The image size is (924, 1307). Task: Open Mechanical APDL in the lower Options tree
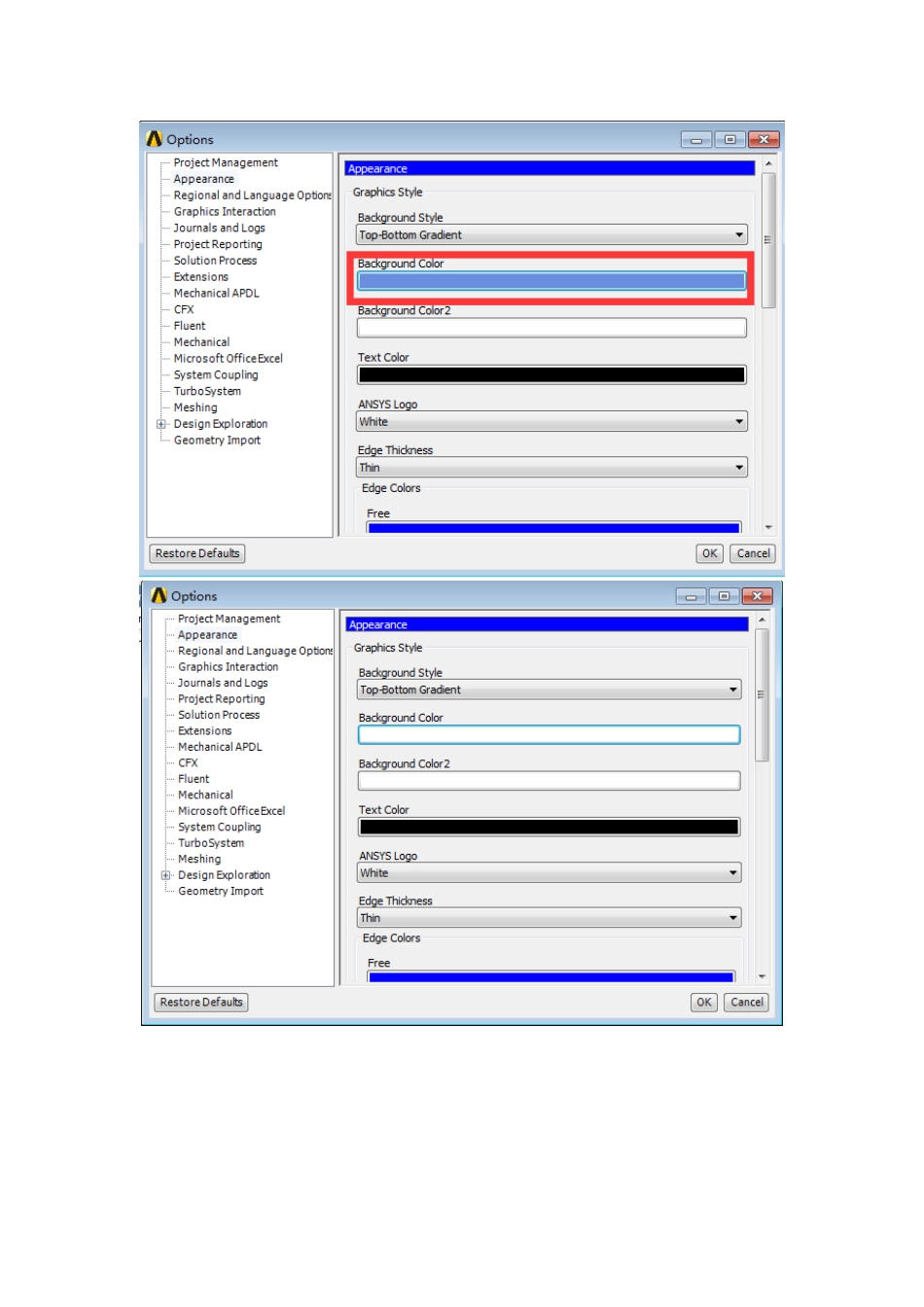tap(220, 747)
